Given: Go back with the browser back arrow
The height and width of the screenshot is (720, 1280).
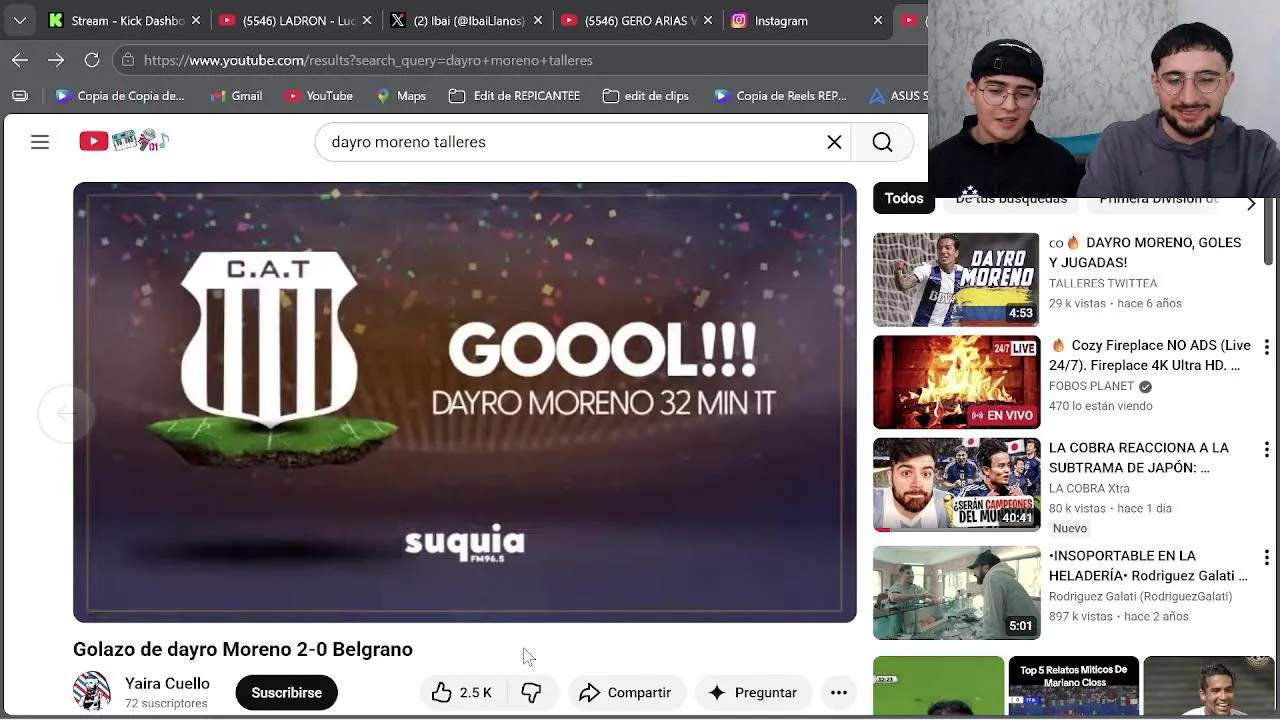Looking at the screenshot, I should tap(20, 60).
